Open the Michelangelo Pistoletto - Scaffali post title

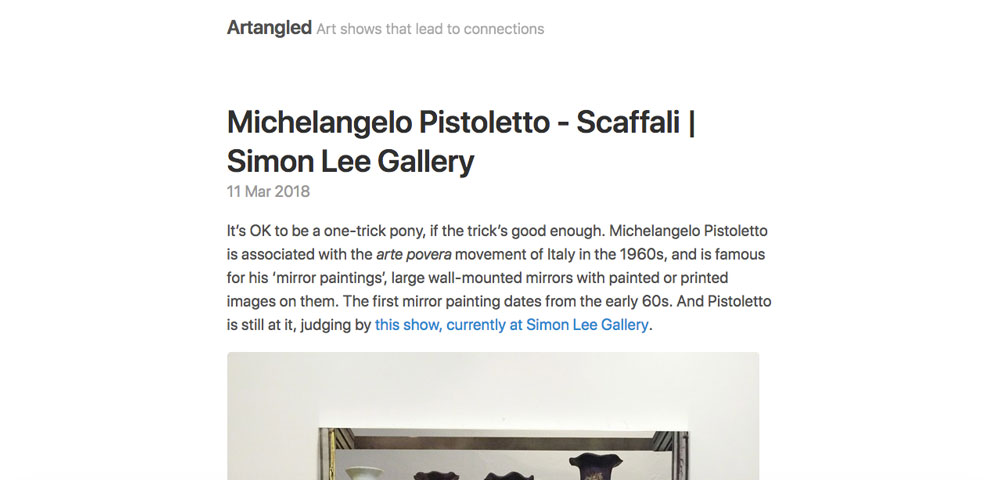coord(461,142)
